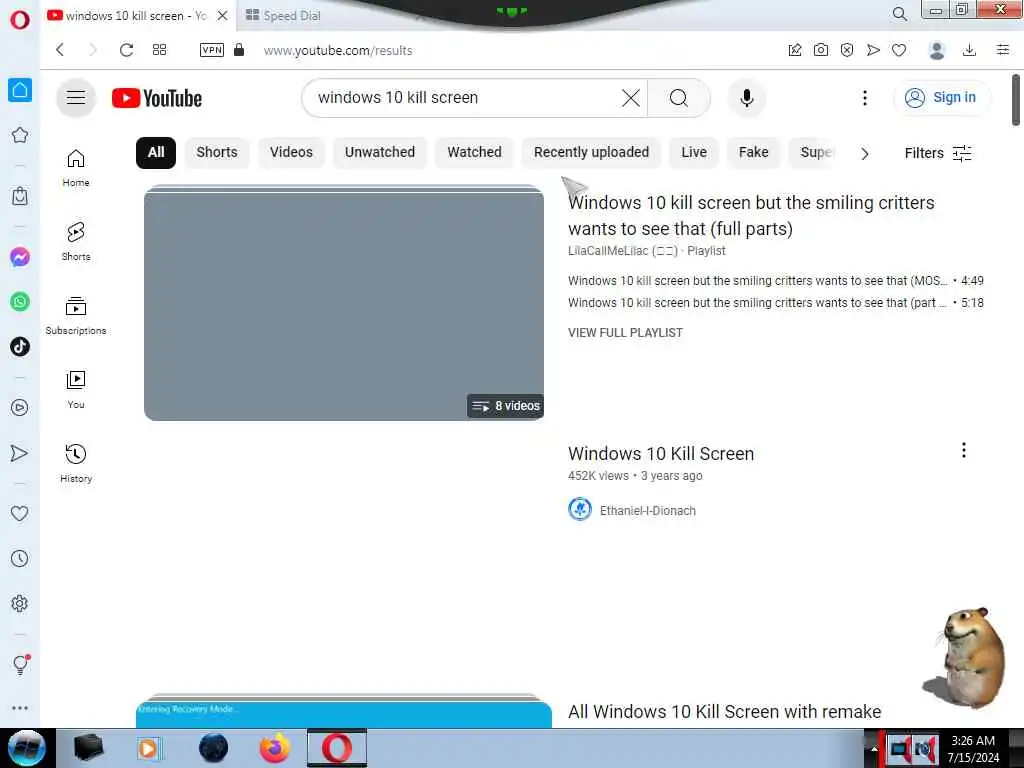Open the smiling critters playlist title
The width and height of the screenshot is (1024, 768).
[x=751, y=216]
